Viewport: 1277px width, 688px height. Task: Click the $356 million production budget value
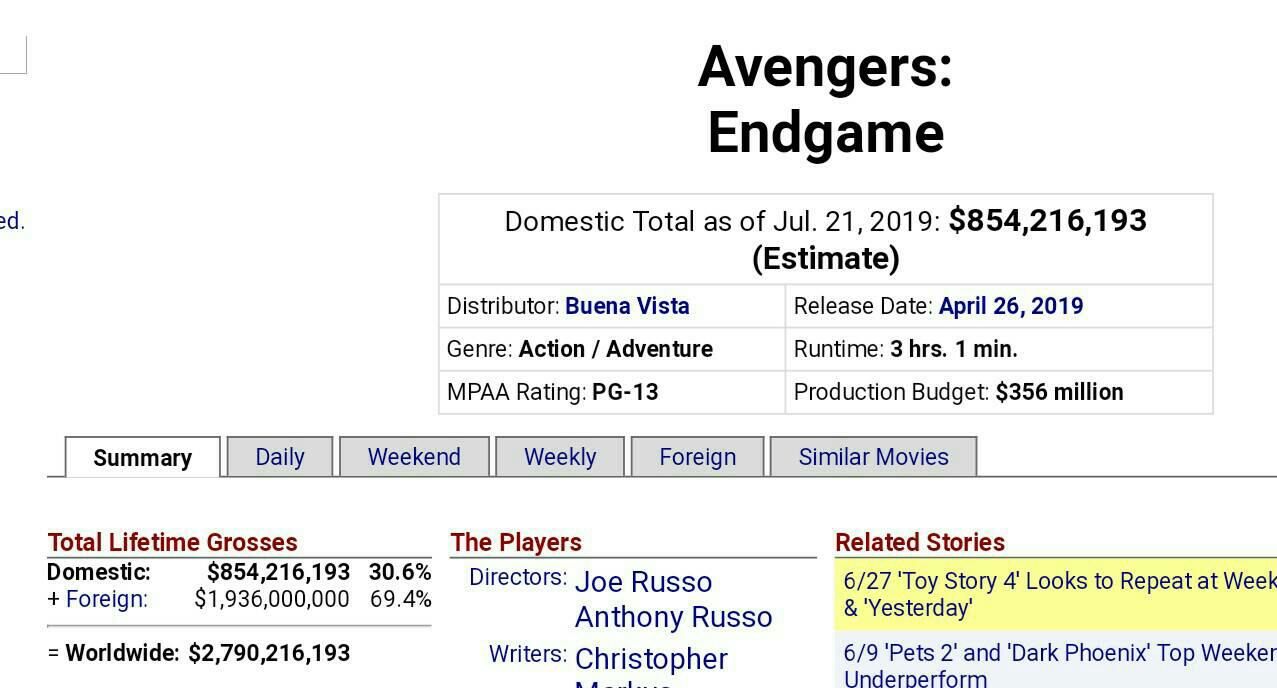pyautogui.click(x=1059, y=392)
